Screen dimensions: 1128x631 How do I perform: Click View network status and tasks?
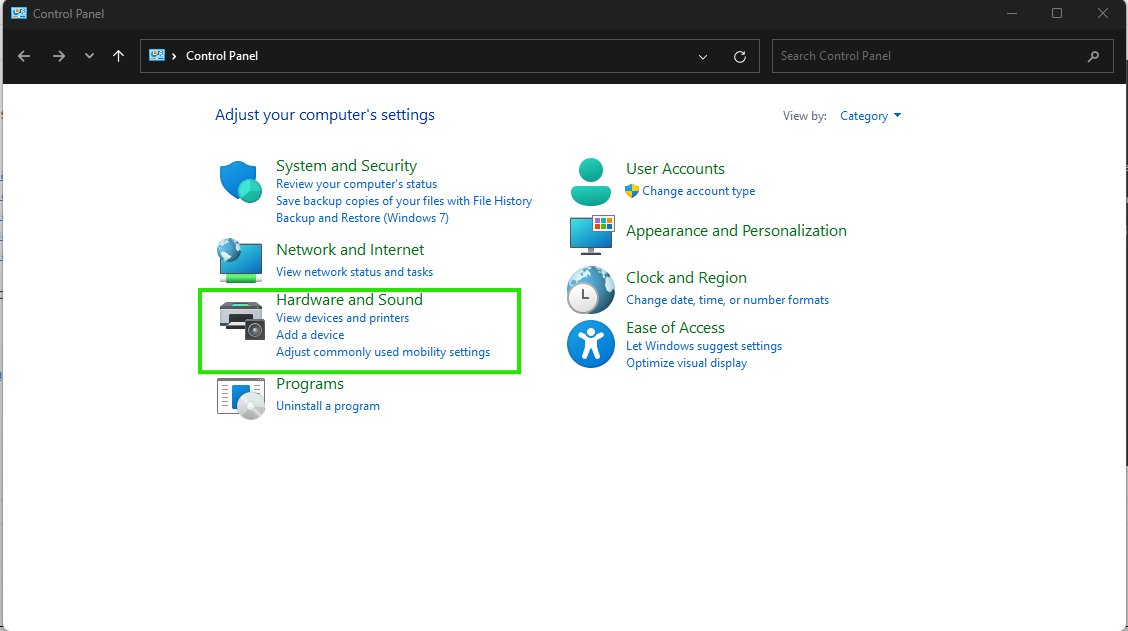354,272
